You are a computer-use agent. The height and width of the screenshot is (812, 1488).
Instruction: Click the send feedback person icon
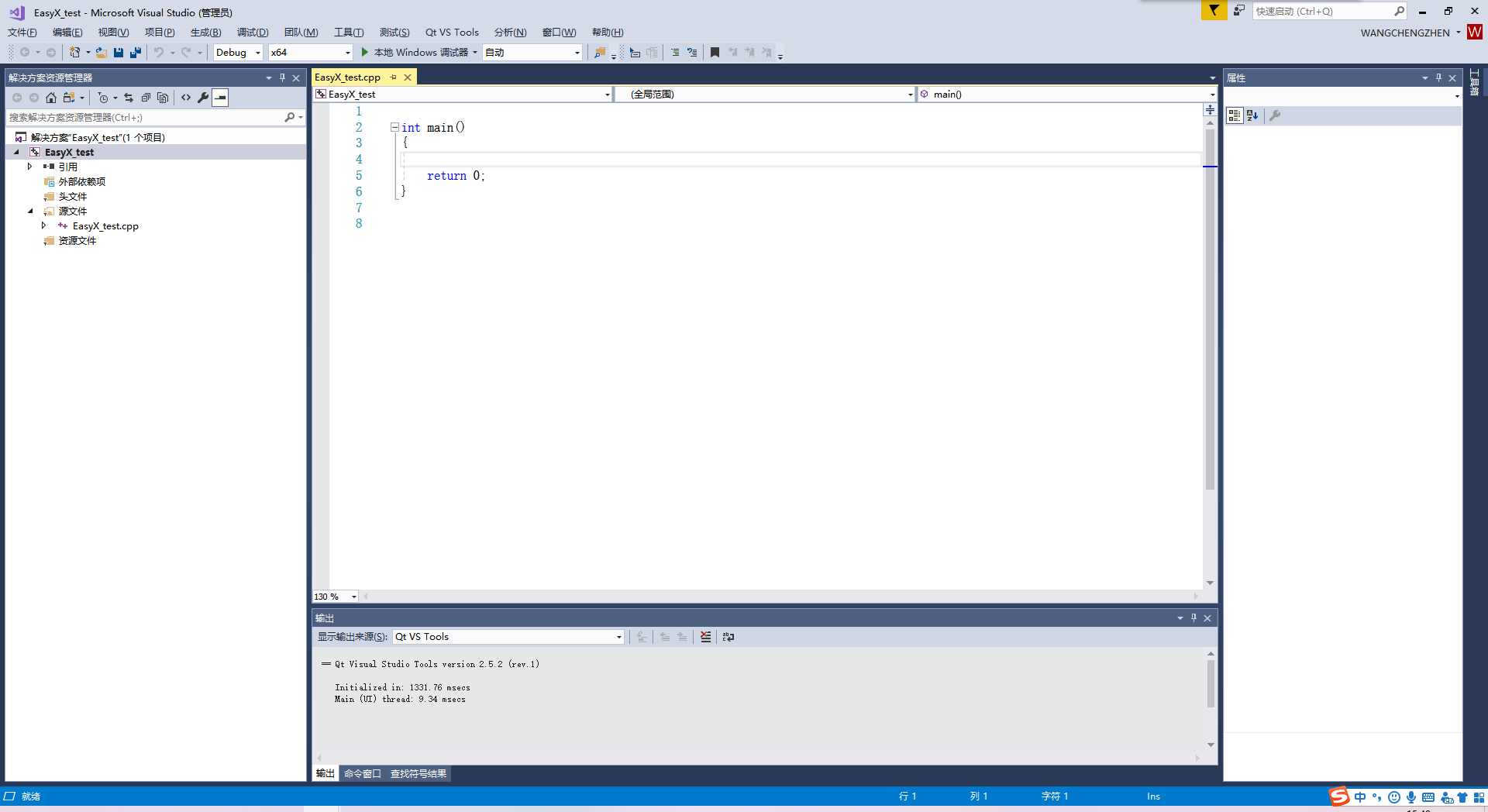pyautogui.click(x=1238, y=10)
